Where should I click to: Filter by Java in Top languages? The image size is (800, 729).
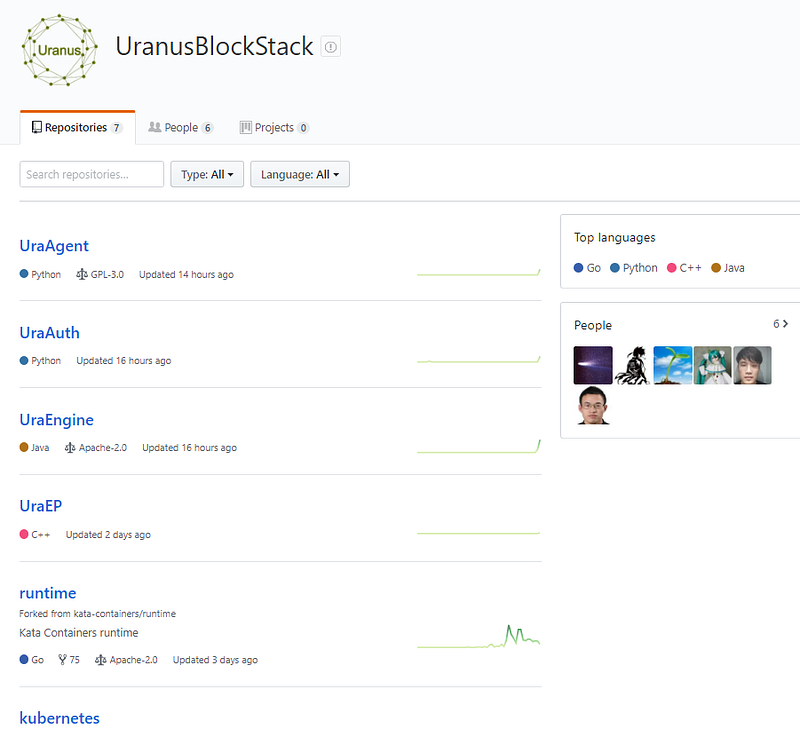728,268
